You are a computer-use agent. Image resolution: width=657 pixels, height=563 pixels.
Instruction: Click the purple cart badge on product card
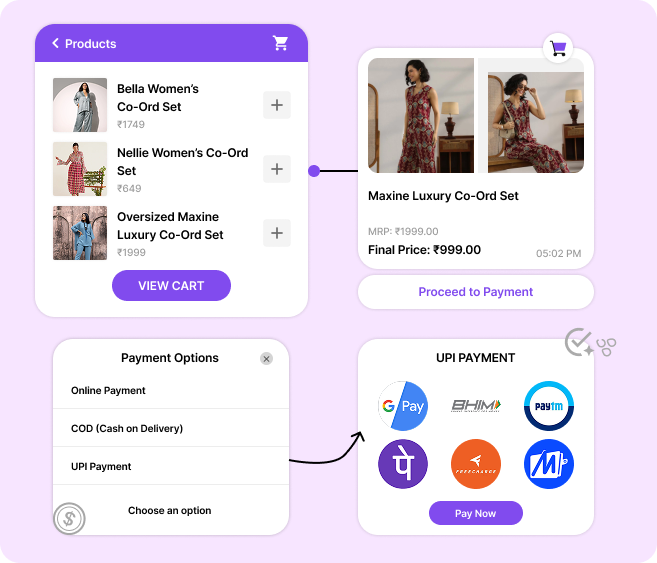[x=558, y=48]
